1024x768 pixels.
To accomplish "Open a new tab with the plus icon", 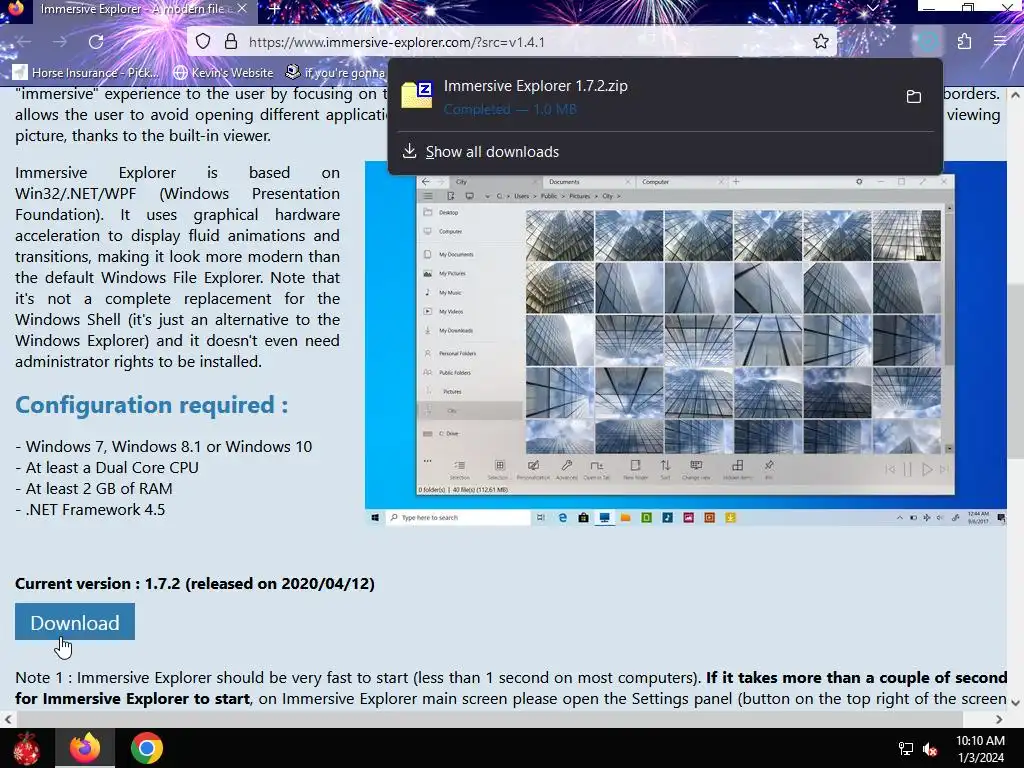I will pyautogui.click(x=275, y=9).
